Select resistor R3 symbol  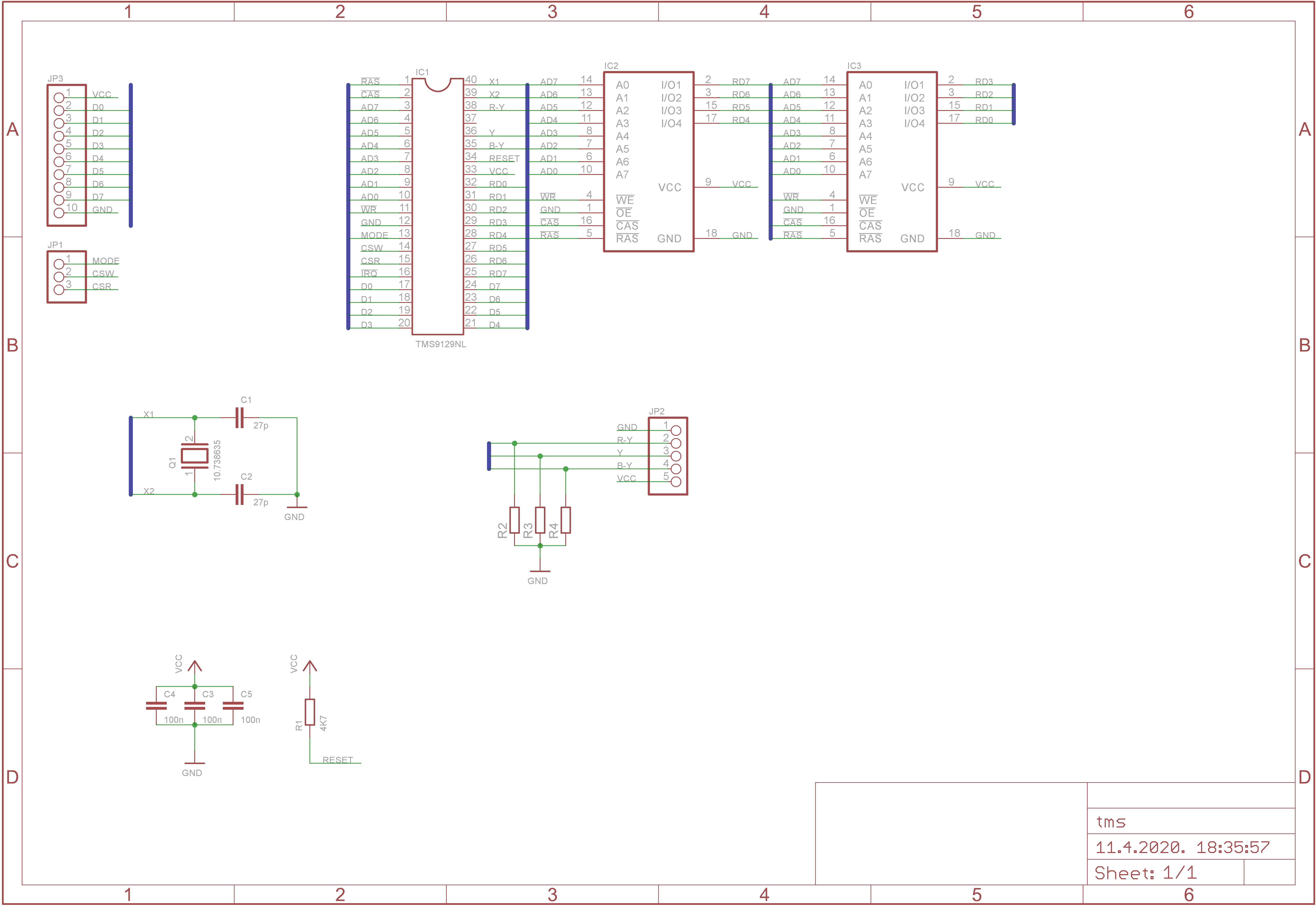point(540,520)
